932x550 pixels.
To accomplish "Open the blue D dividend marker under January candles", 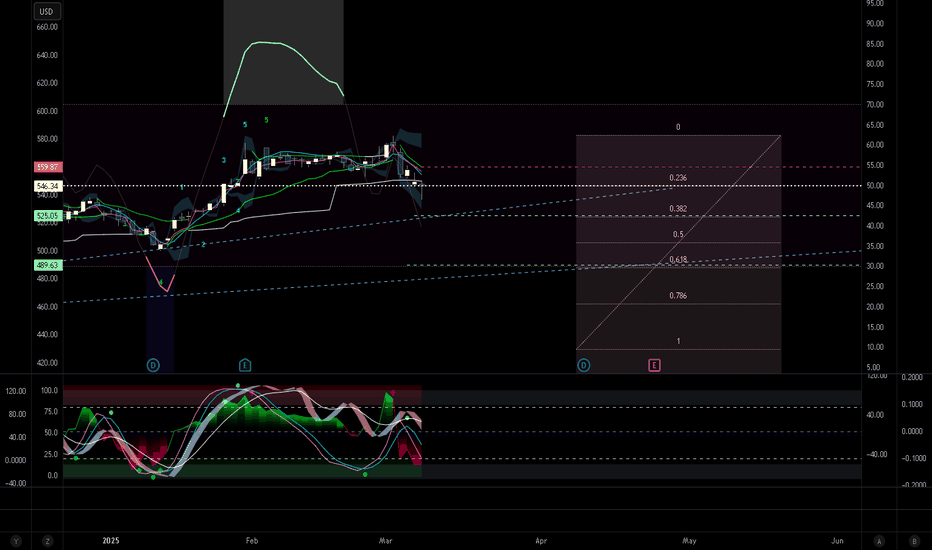I will [153, 365].
